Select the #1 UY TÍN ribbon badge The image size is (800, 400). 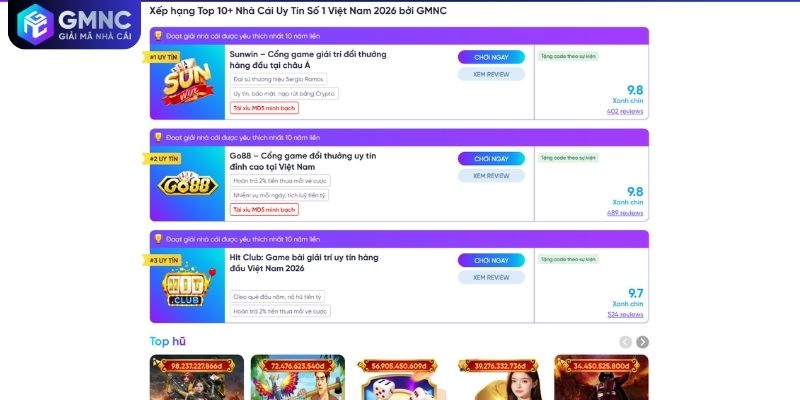point(162,58)
